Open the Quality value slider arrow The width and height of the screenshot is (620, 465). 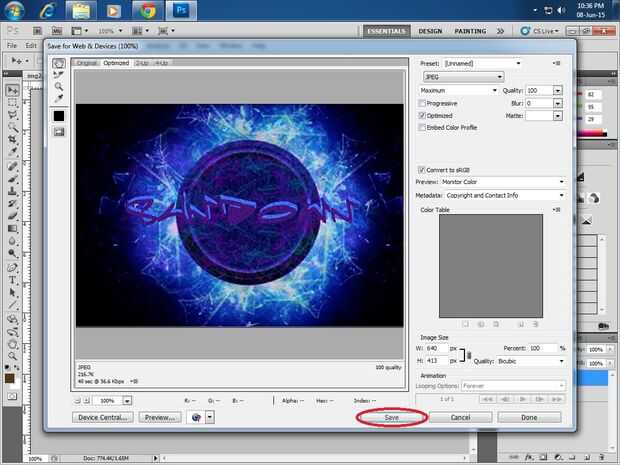click(x=558, y=91)
